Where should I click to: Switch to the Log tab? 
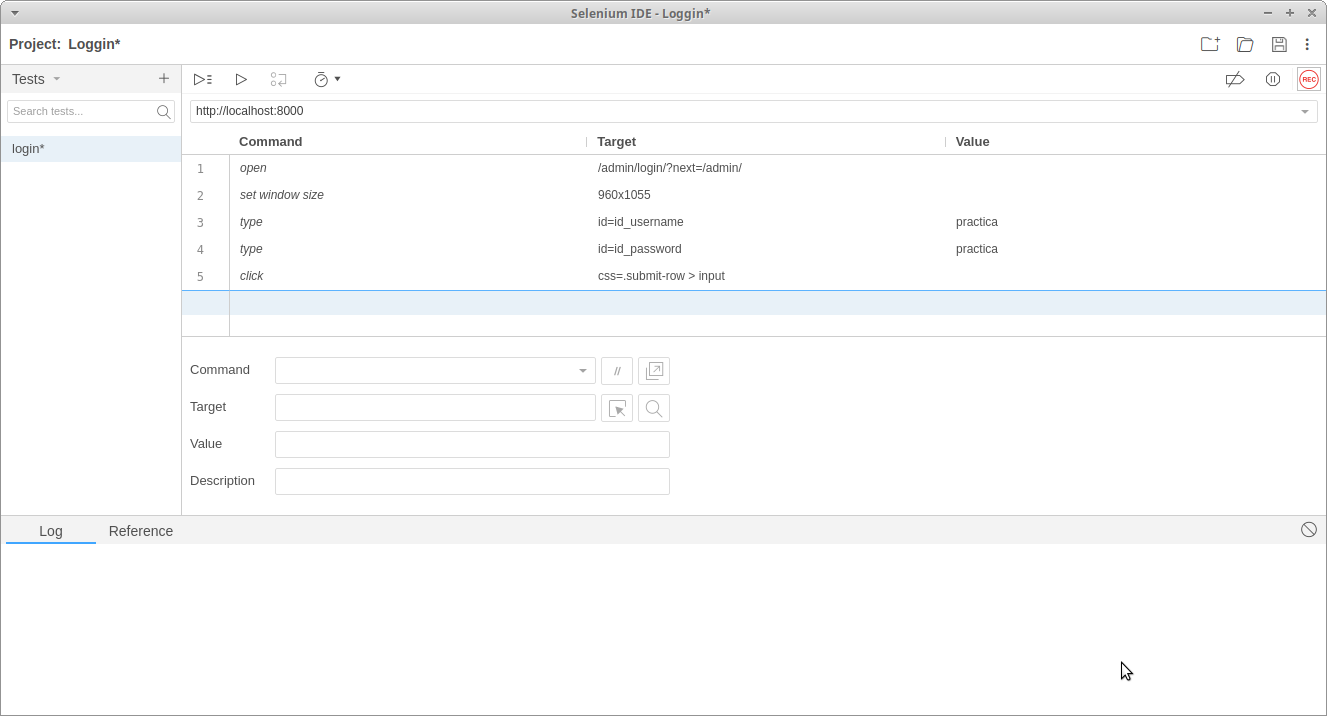tap(51, 531)
